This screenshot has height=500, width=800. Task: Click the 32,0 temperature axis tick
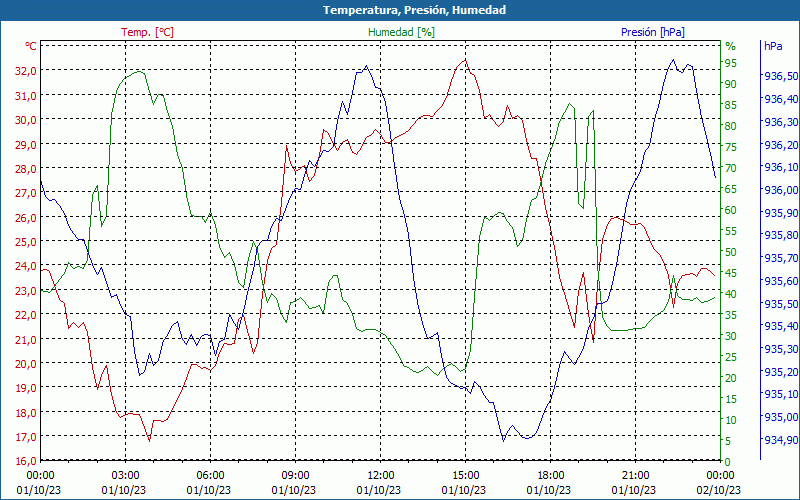coord(25,71)
